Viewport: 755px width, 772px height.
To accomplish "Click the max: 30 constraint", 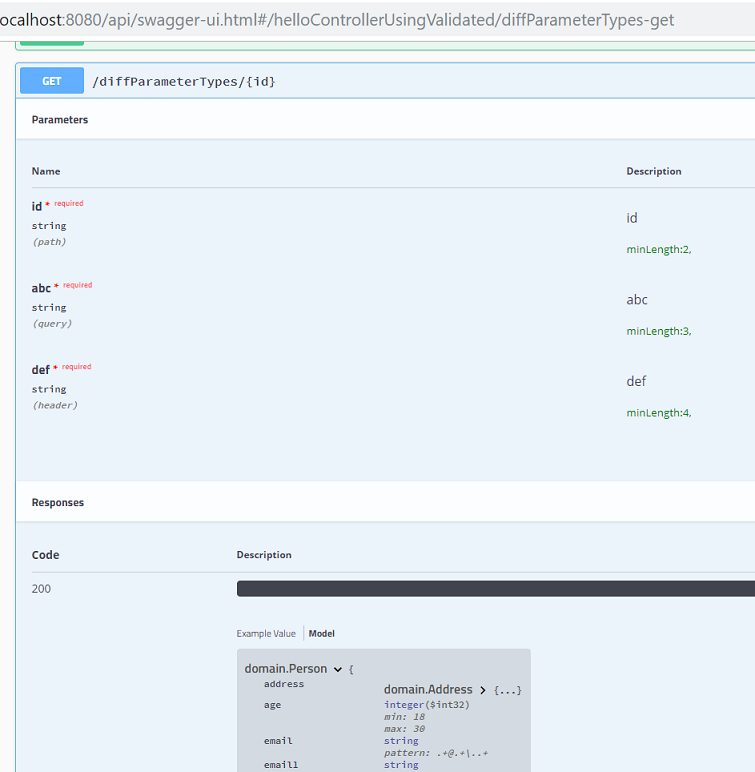I will click(404, 729).
